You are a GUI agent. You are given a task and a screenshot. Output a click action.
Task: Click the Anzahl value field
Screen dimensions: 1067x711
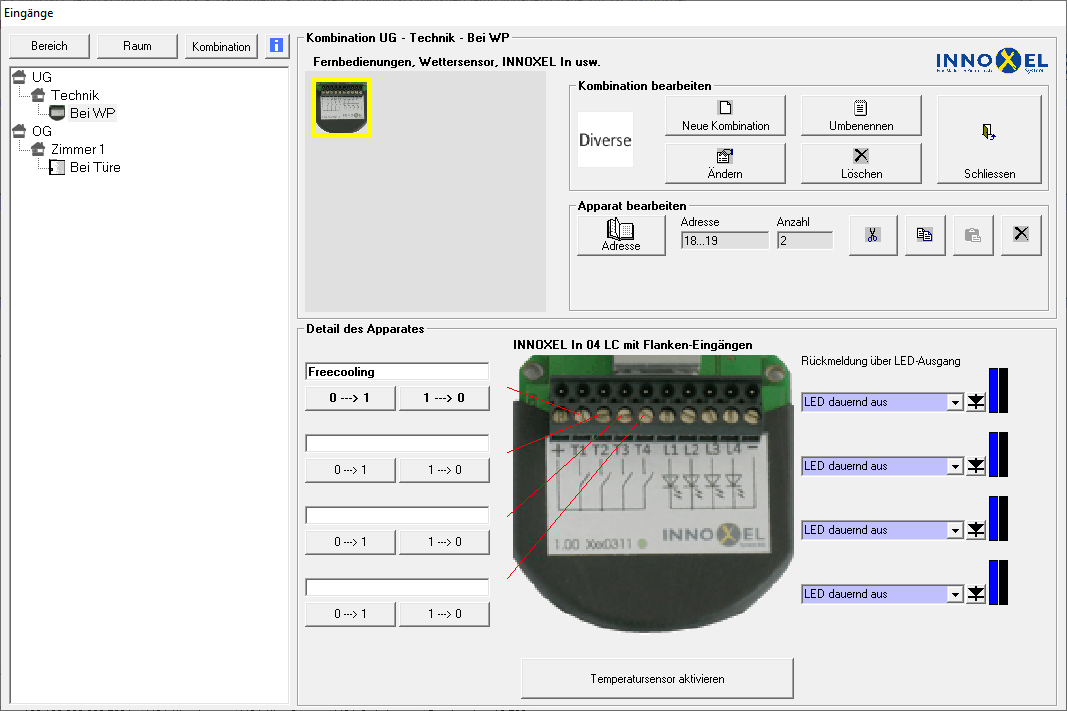805,241
